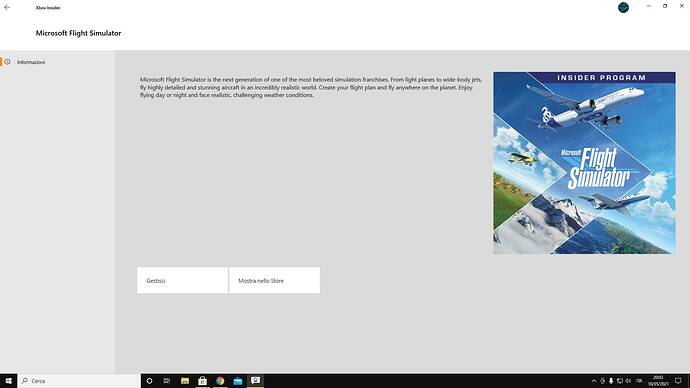Viewport: 690px width, 388px height.
Task: Switch to Google Chrome in the taskbar
Action: (220, 381)
